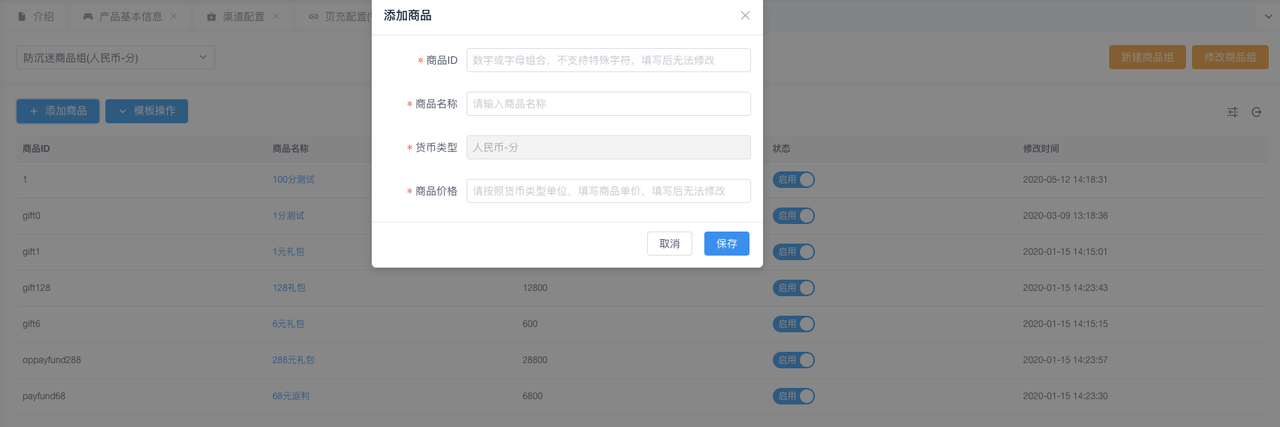Click the column settings sliders icon
1280x427 pixels.
click(1233, 112)
